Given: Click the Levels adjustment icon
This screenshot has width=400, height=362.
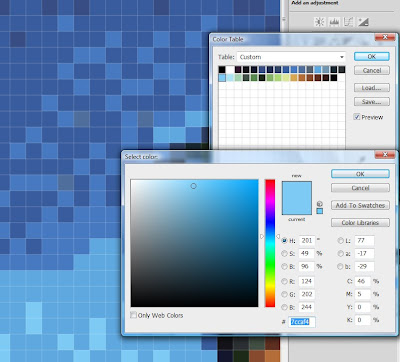Looking at the screenshot, I should click(334, 22).
